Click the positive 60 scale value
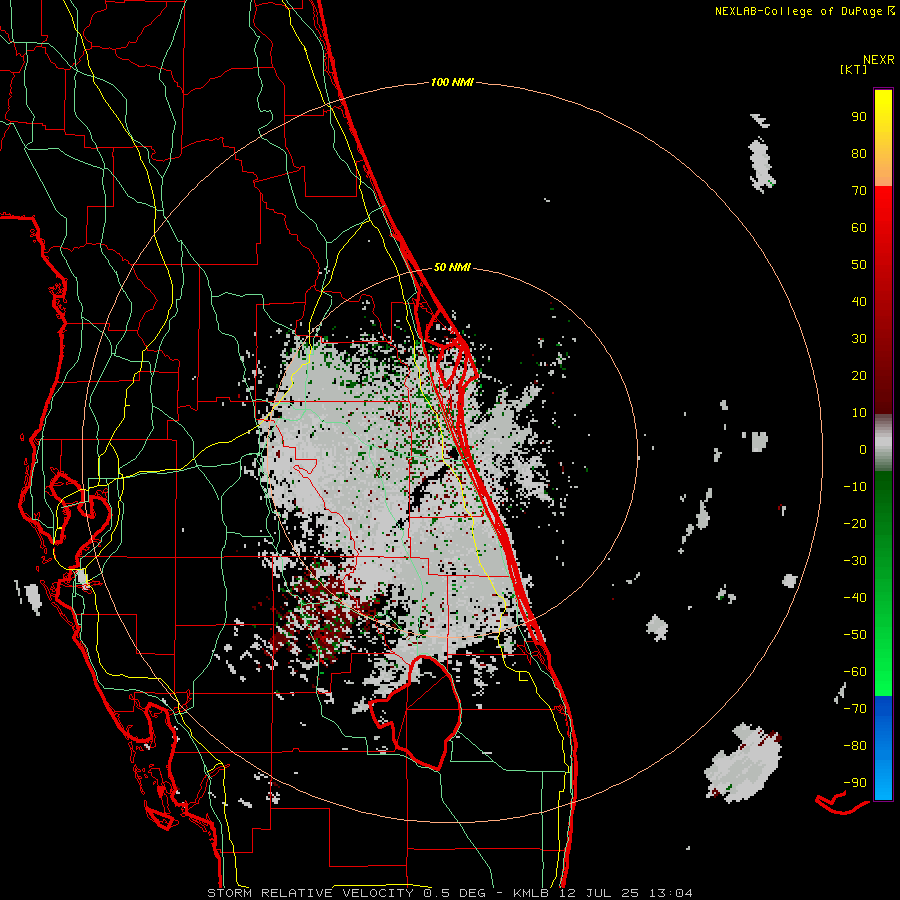This screenshot has height=900, width=900. click(859, 227)
